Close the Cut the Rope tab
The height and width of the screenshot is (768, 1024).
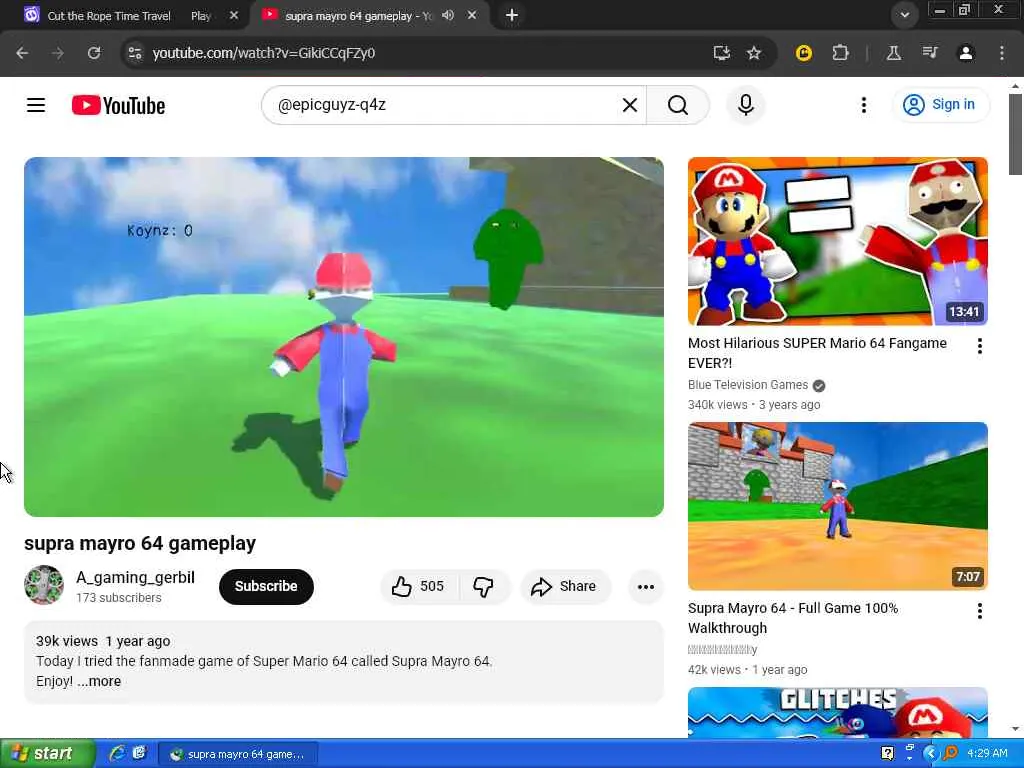[x=234, y=15]
